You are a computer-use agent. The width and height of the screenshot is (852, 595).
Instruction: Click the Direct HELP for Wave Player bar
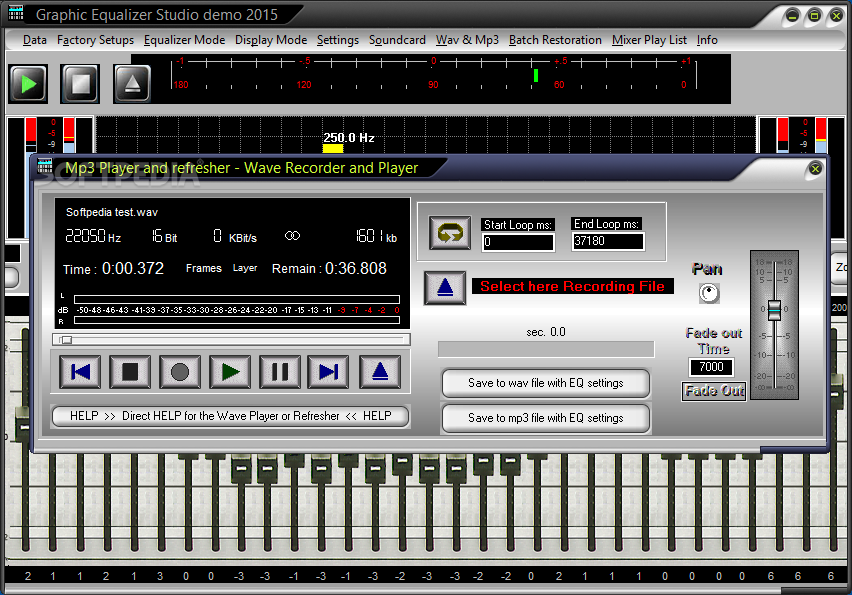[x=230, y=416]
